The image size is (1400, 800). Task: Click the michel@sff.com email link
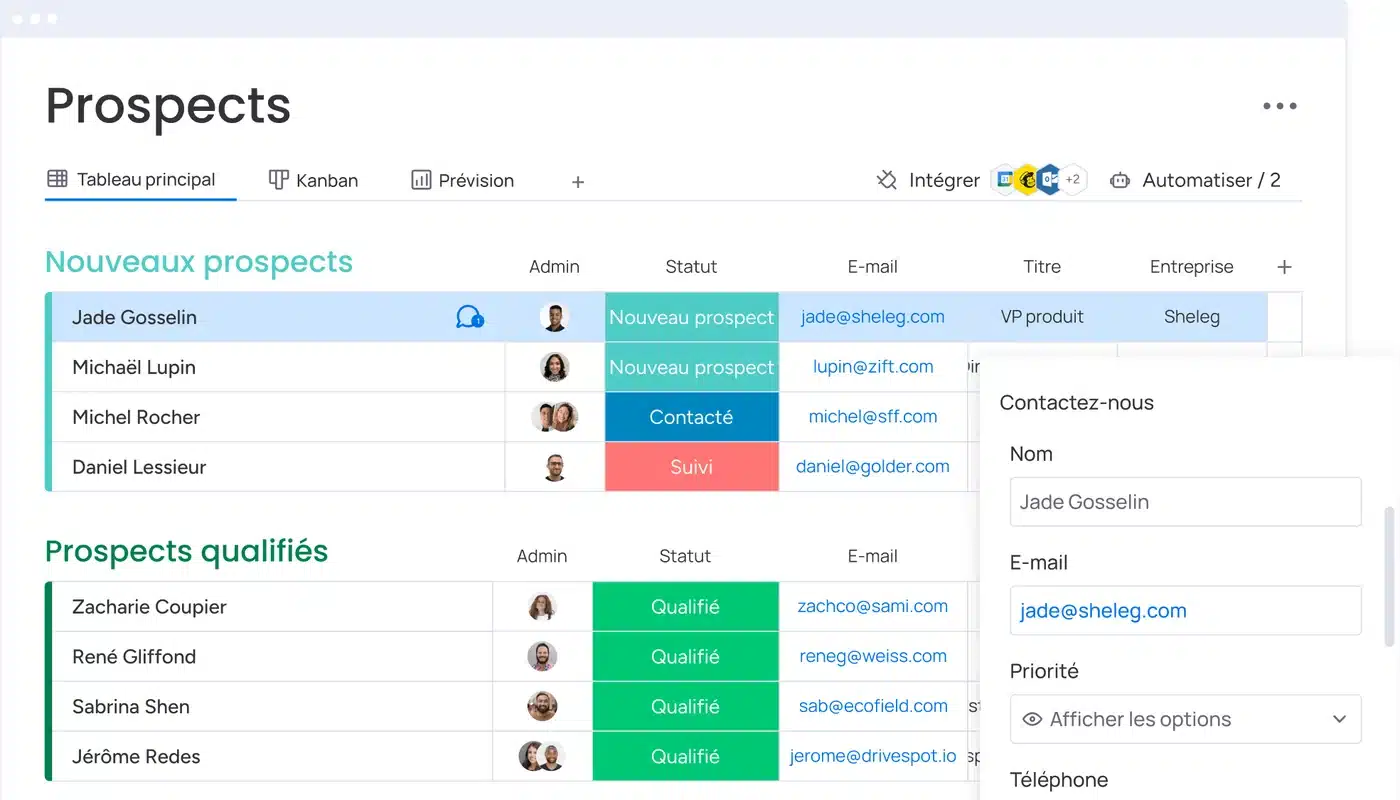click(873, 417)
